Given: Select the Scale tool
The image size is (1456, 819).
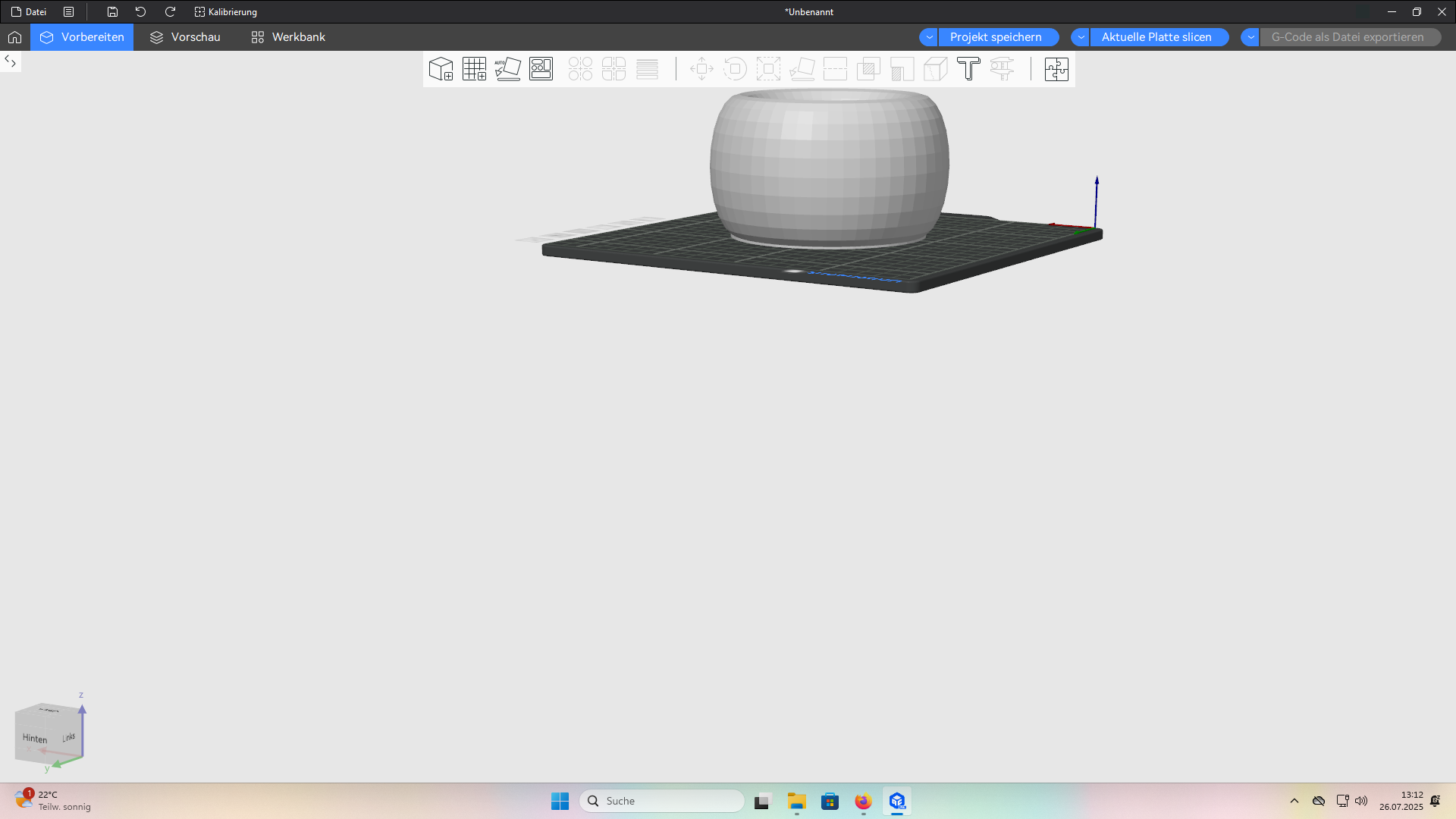Looking at the screenshot, I should pyautogui.click(x=768, y=69).
